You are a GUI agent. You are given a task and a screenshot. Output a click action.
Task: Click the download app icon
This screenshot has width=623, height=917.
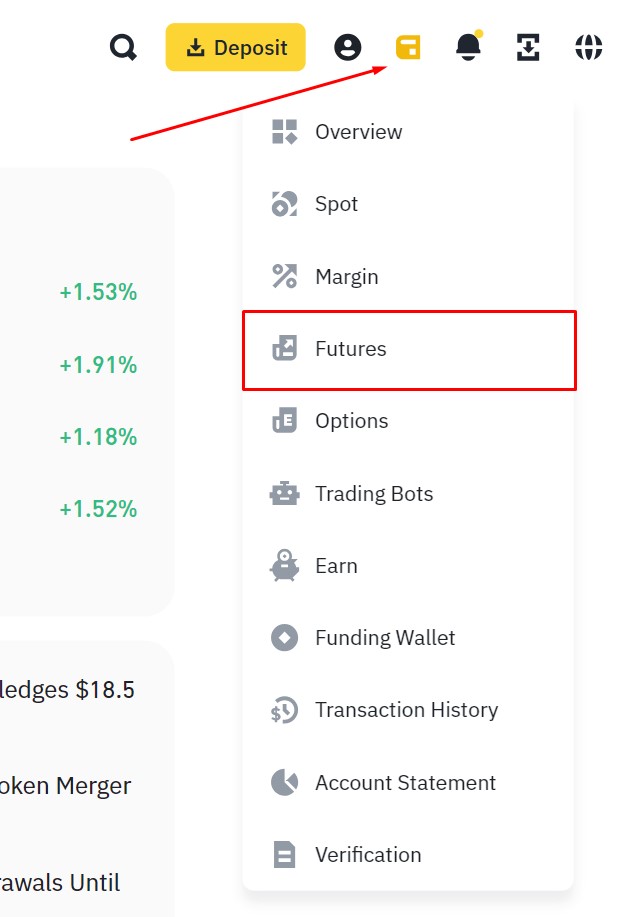tap(528, 47)
